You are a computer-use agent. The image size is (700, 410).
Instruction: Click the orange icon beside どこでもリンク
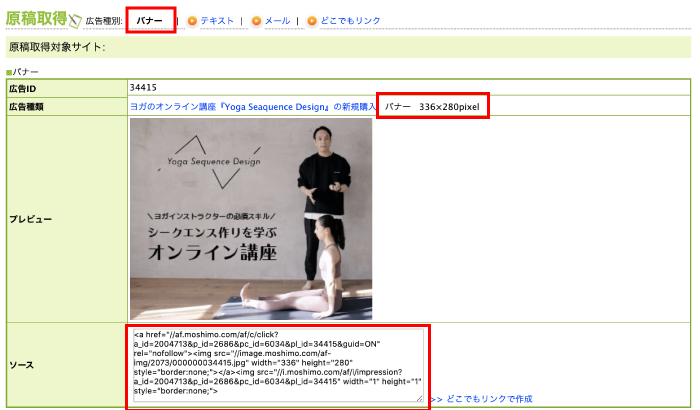click(x=312, y=20)
